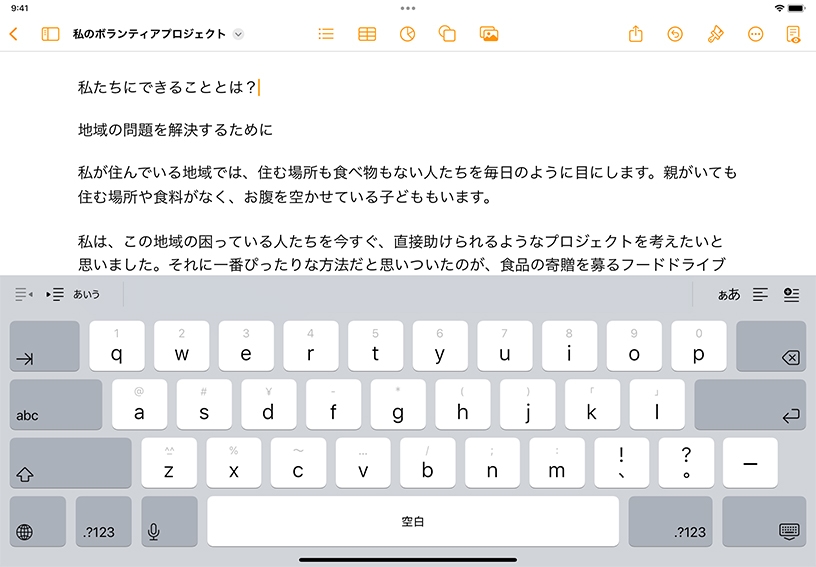
Task: Open the media insert photo icon
Action: [489, 34]
